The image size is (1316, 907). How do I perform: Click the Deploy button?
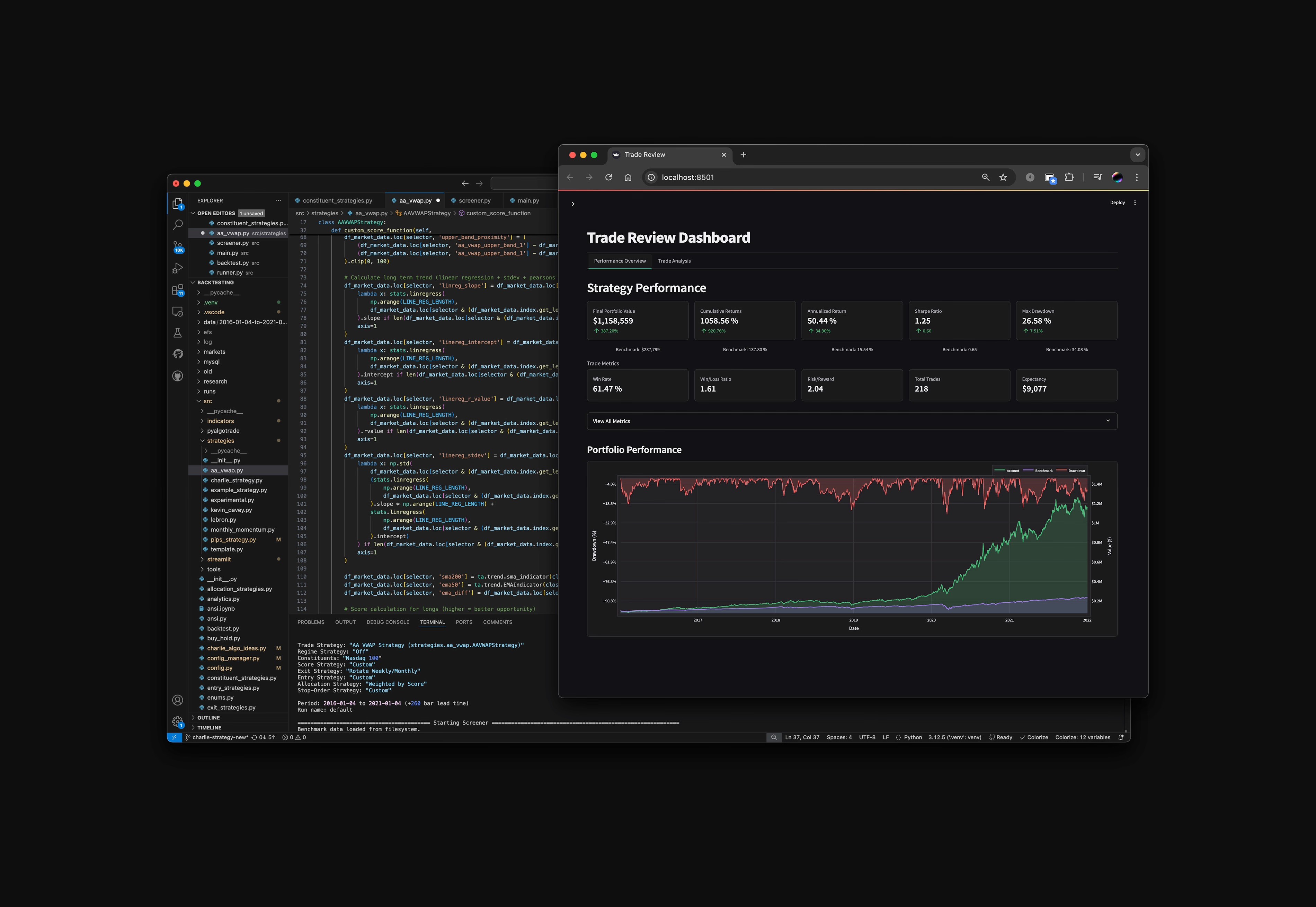(x=1118, y=202)
